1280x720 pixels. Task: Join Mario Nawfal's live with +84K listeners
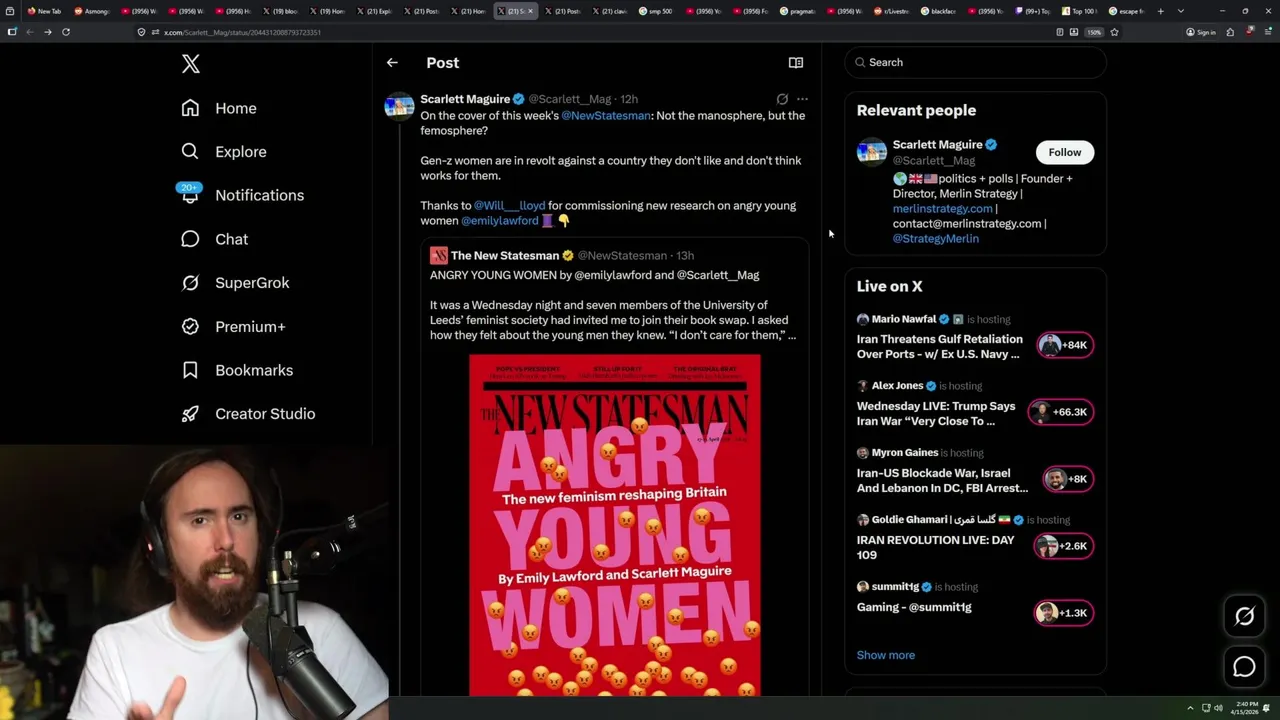click(x=1065, y=345)
